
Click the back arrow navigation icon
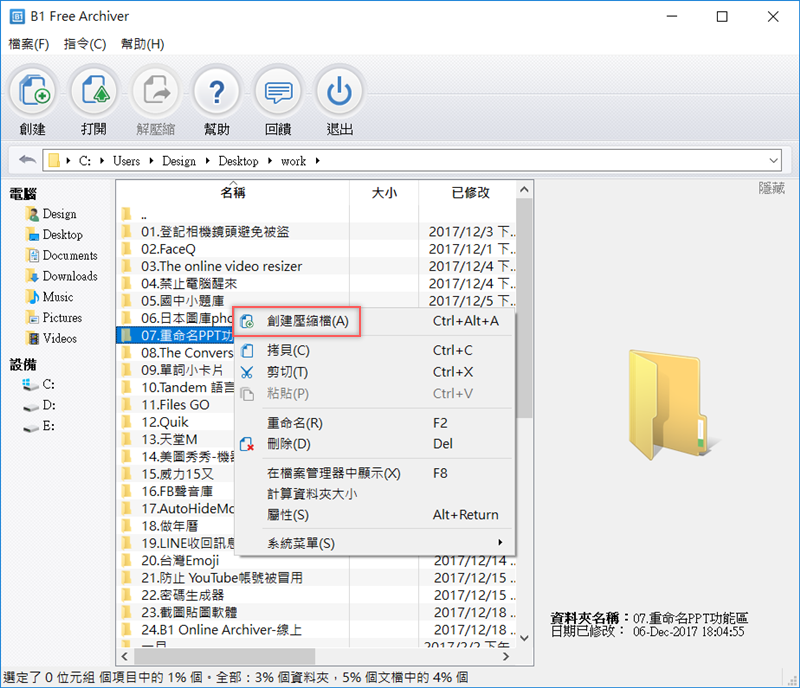coord(27,160)
